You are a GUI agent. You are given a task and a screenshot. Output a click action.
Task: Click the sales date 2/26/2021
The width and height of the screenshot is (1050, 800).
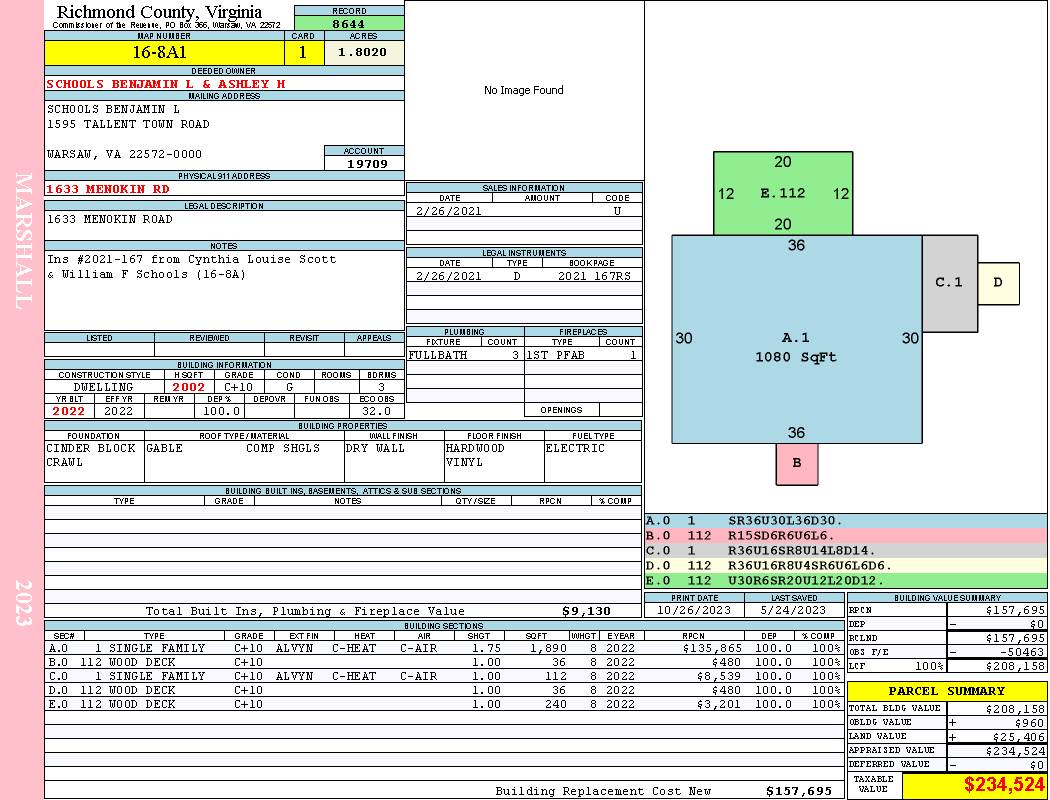point(449,211)
